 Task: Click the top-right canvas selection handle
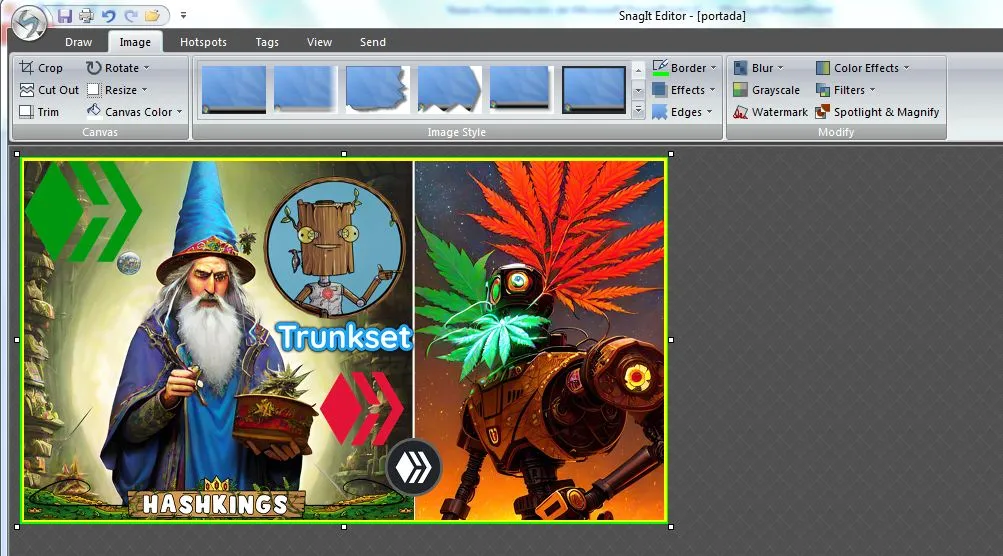pos(671,154)
